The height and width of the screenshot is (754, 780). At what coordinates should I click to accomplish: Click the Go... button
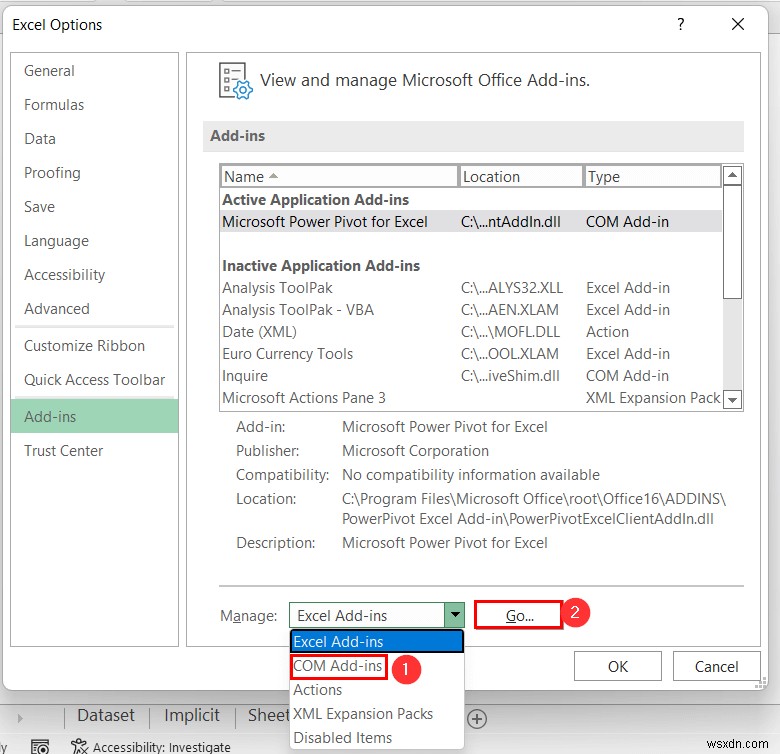[519, 616]
